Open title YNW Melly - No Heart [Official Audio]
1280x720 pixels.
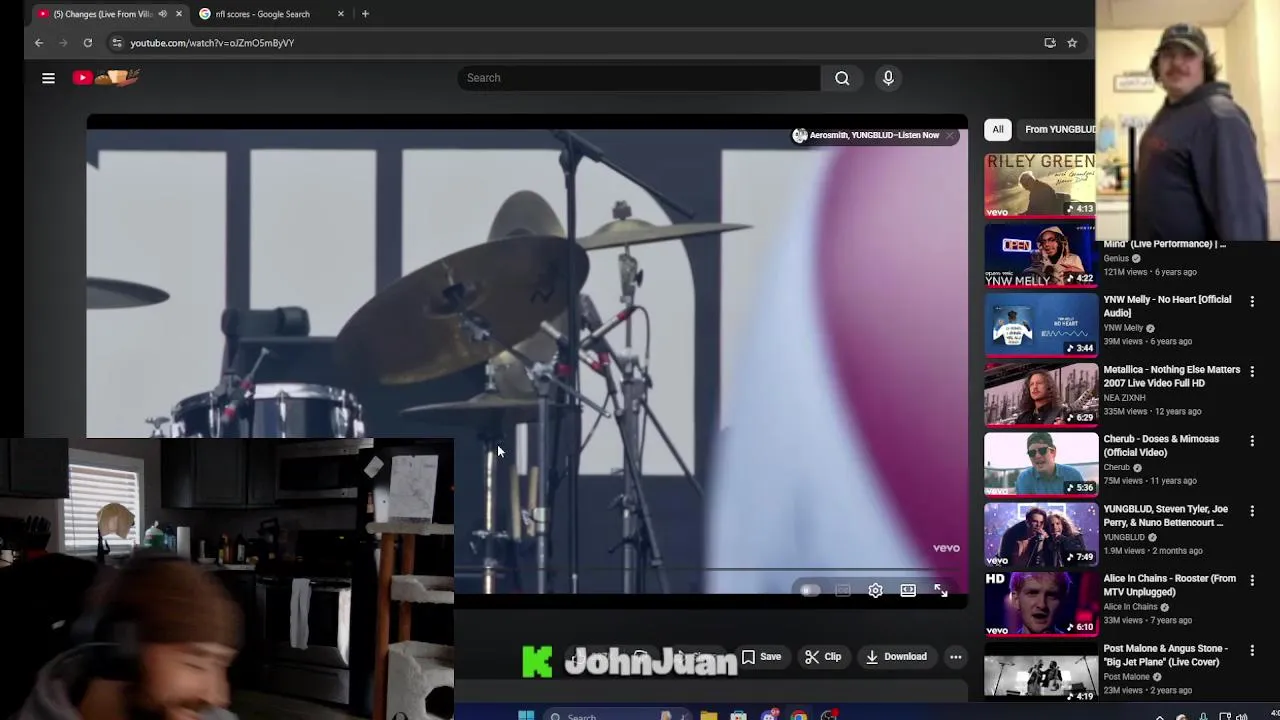pyautogui.click(x=1167, y=306)
